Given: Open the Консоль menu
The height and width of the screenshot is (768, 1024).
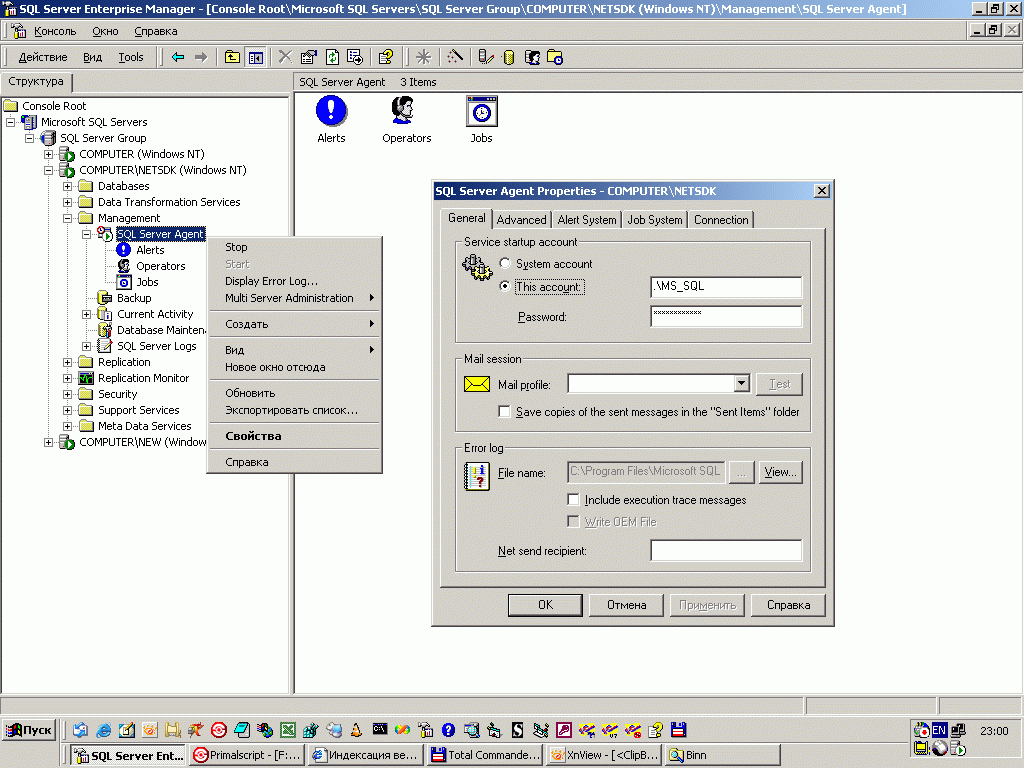Looking at the screenshot, I should coord(55,31).
